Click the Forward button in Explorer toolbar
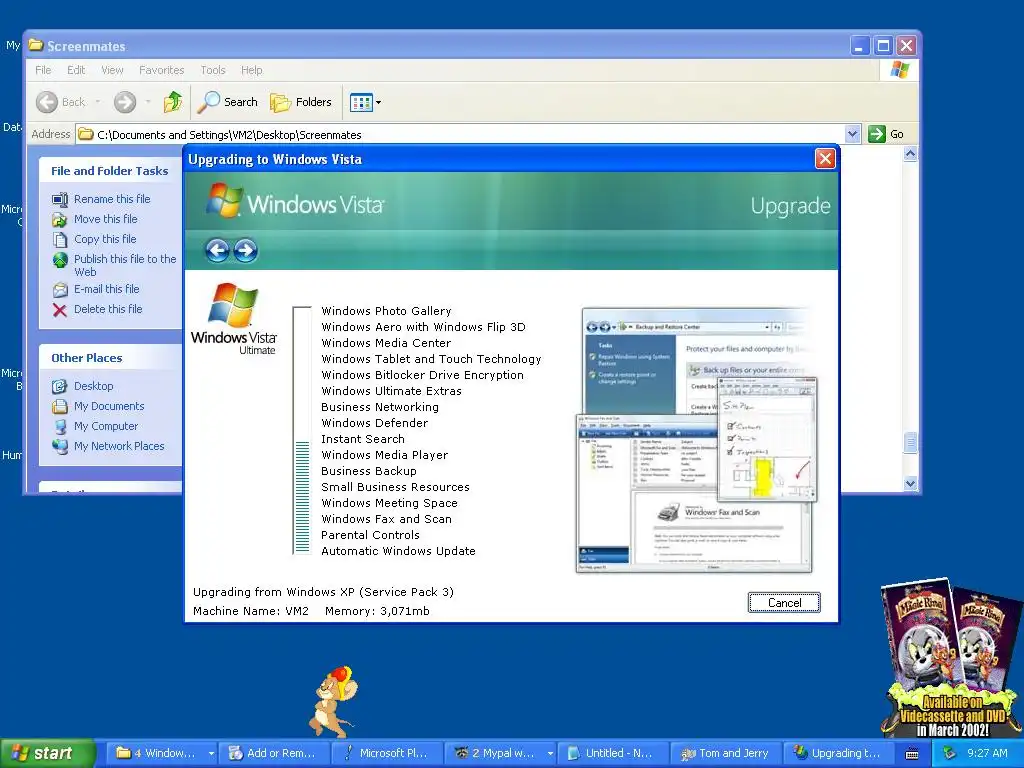This screenshot has height=768, width=1024. (125, 102)
